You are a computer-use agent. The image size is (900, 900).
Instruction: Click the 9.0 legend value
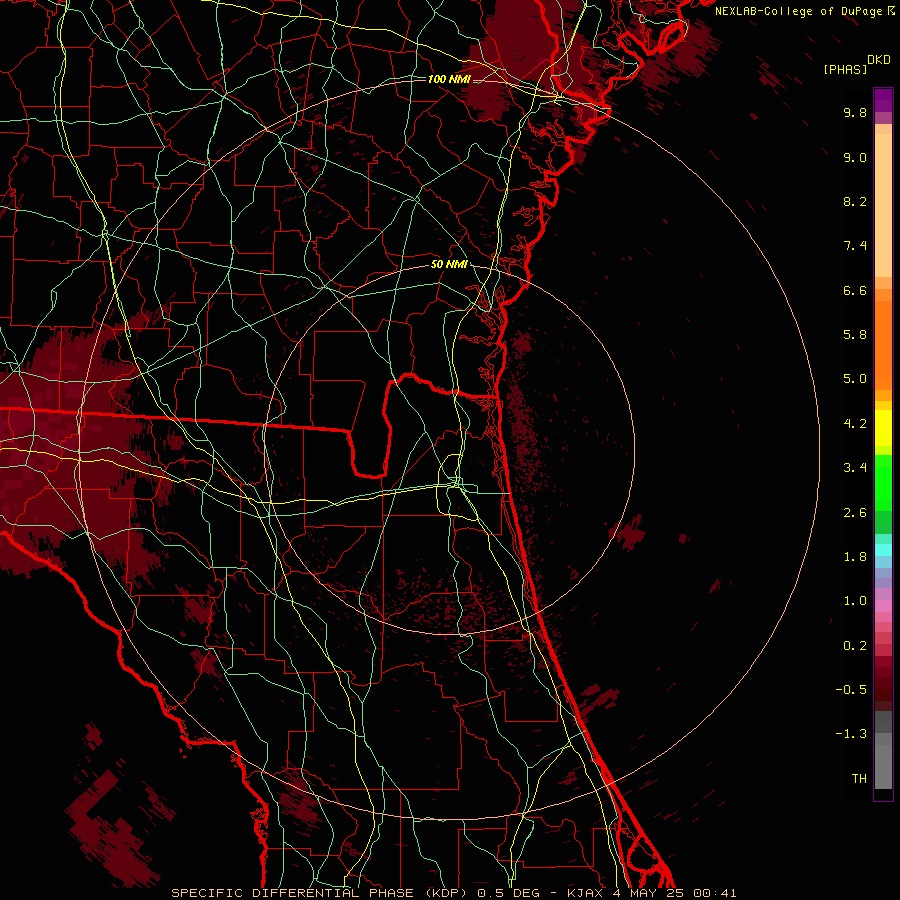855,157
